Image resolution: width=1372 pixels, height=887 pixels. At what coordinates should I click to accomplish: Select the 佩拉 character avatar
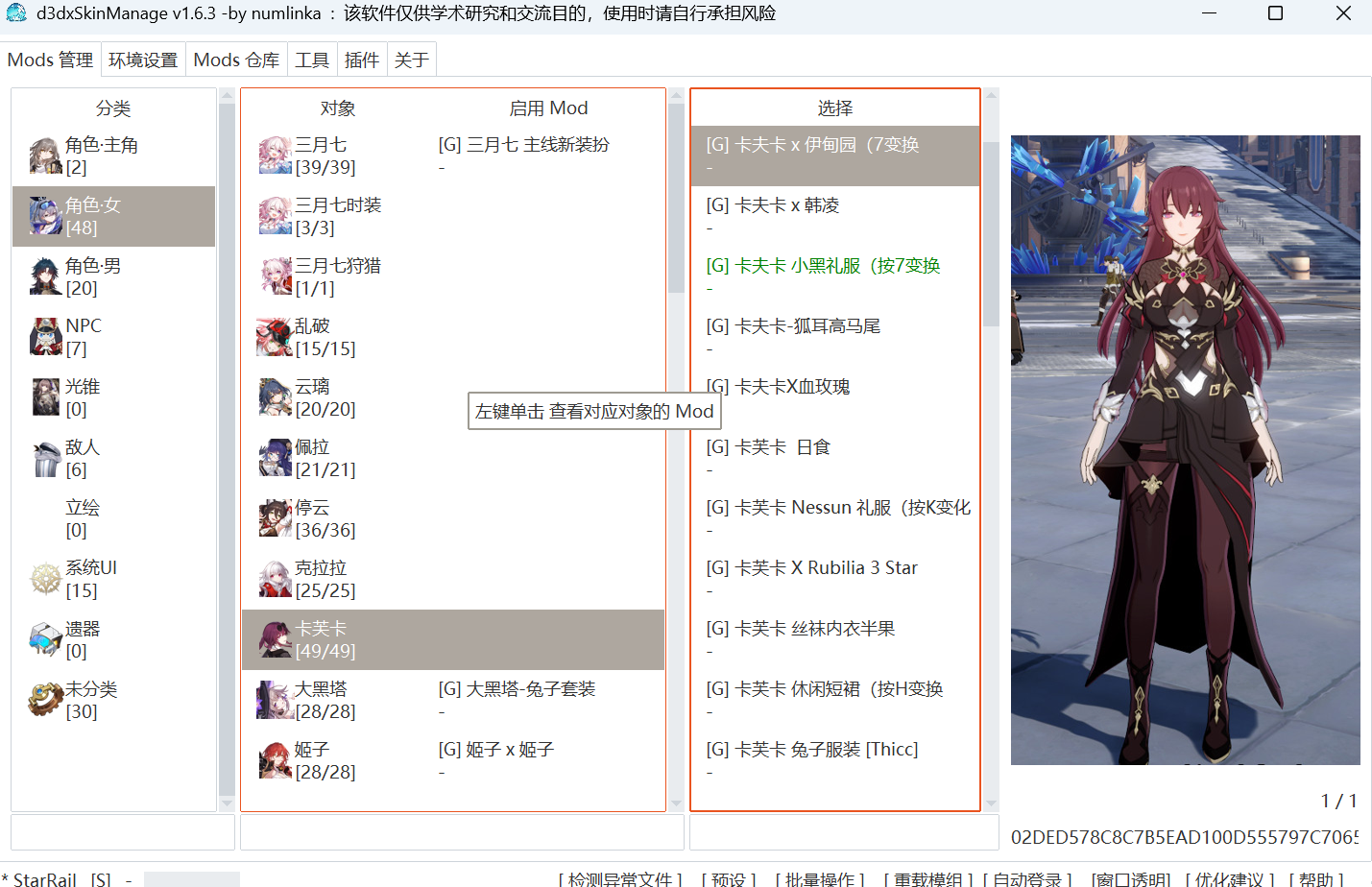[x=275, y=459]
